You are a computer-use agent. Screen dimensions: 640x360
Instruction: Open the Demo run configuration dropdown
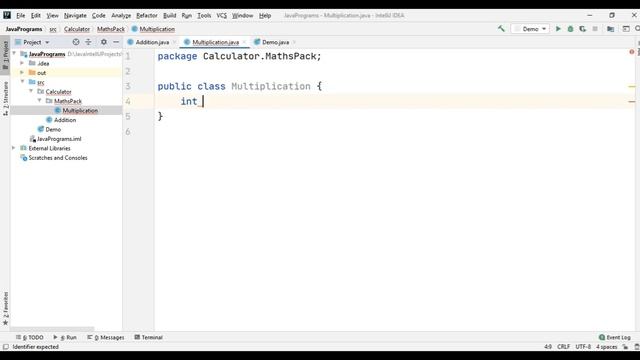click(530, 29)
